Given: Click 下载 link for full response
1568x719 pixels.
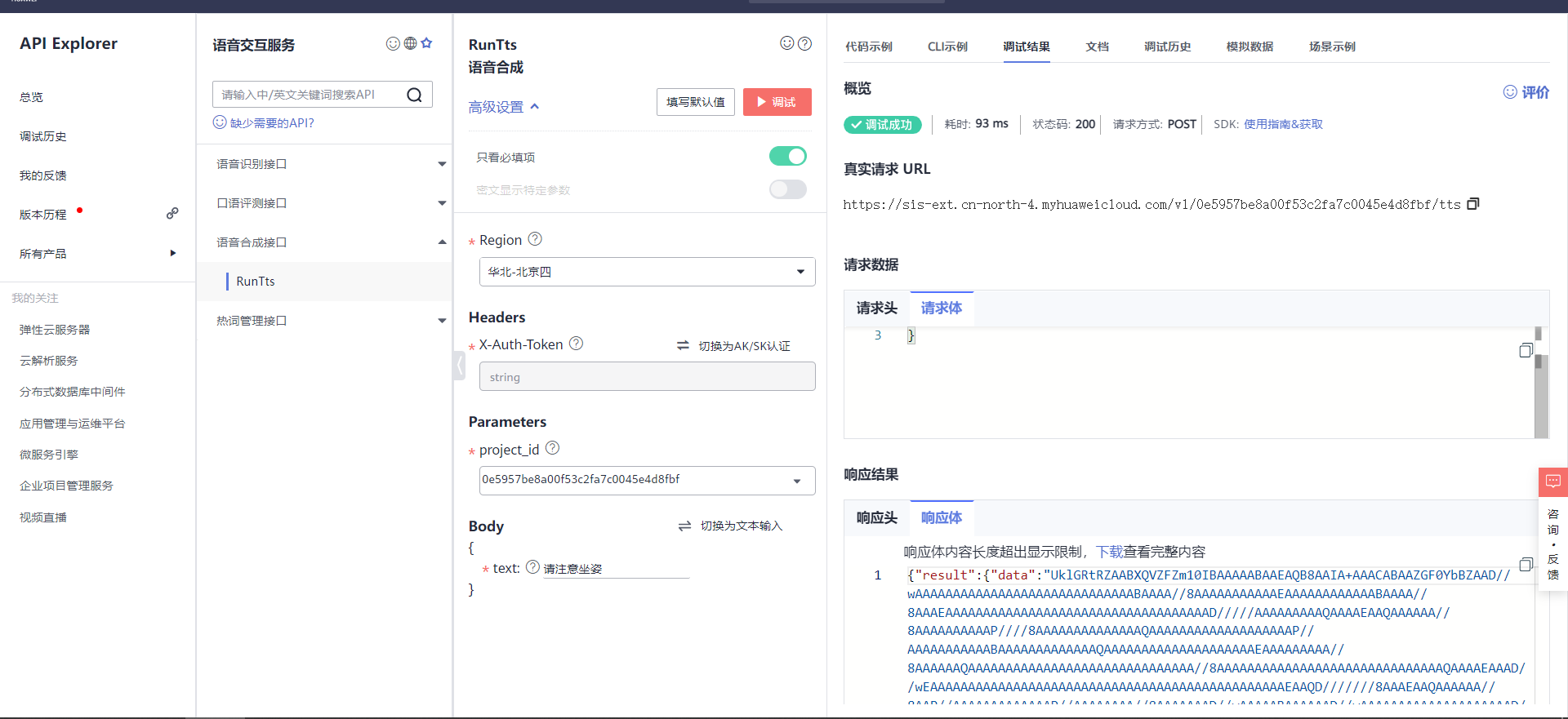Looking at the screenshot, I should tap(1109, 552).
